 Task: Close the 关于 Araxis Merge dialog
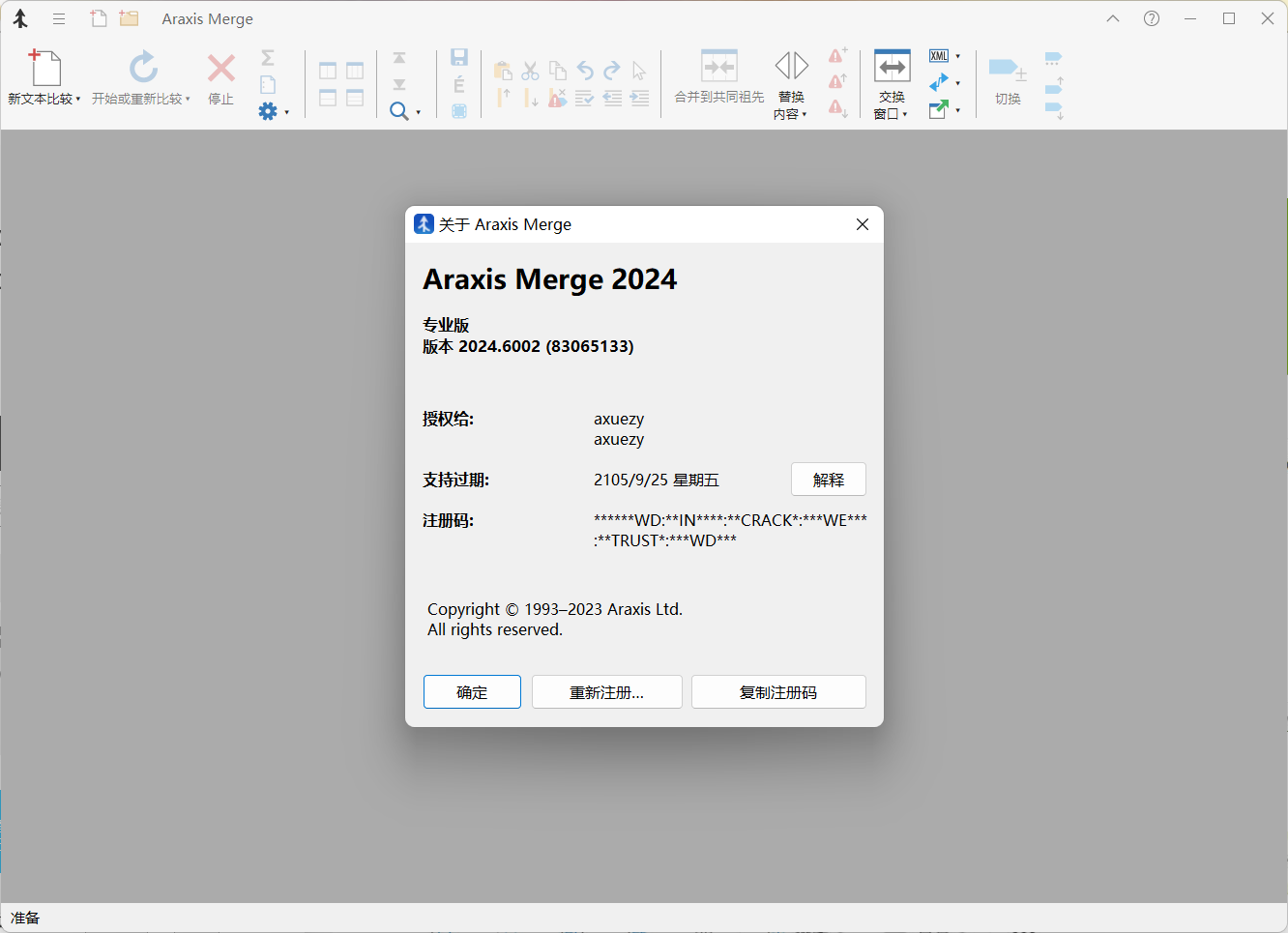[863, 224]
